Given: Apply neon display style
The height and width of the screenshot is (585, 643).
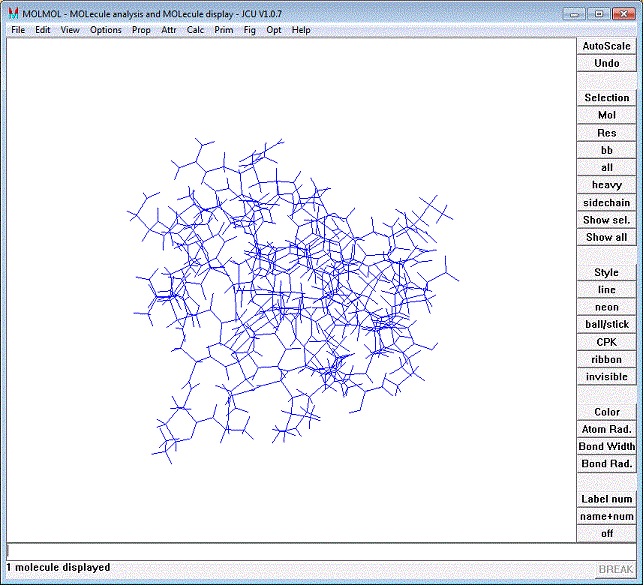Looking at the screenshot, I should click(x=607, y=307).
